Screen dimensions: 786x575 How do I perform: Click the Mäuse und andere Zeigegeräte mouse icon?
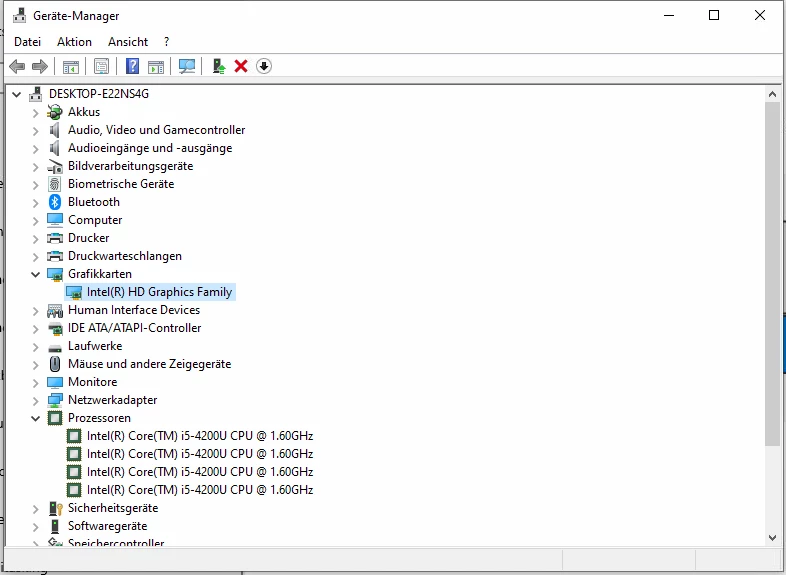[x=55, y=364]
